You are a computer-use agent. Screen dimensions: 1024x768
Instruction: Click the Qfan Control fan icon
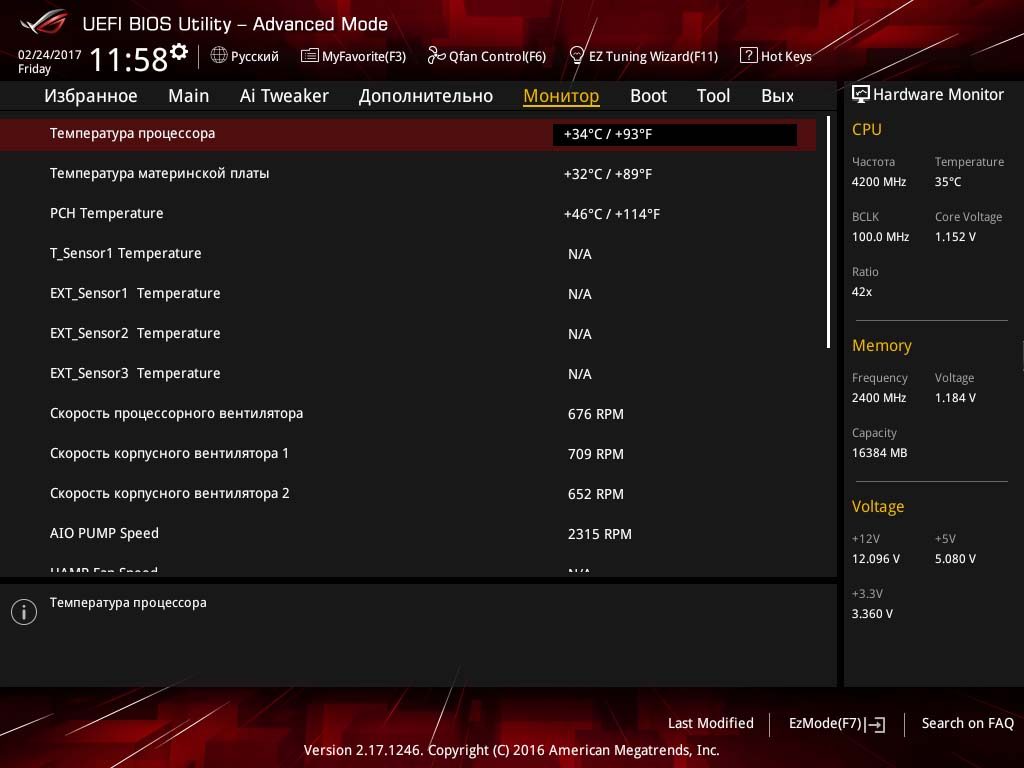(436, 56)
